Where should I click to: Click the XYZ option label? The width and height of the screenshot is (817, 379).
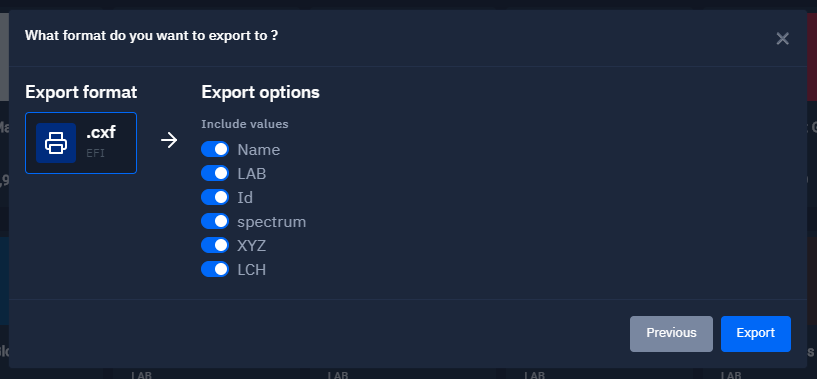coord(252,246)
